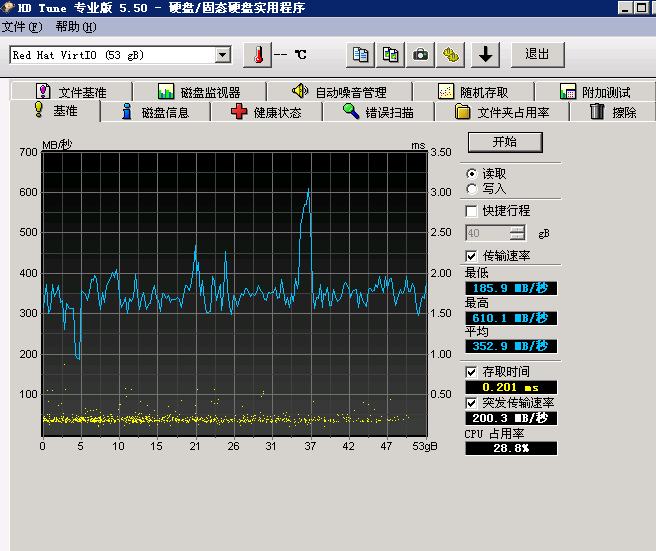
Task: Click the 退出 exit button
Action: click(x=538, y=54)
